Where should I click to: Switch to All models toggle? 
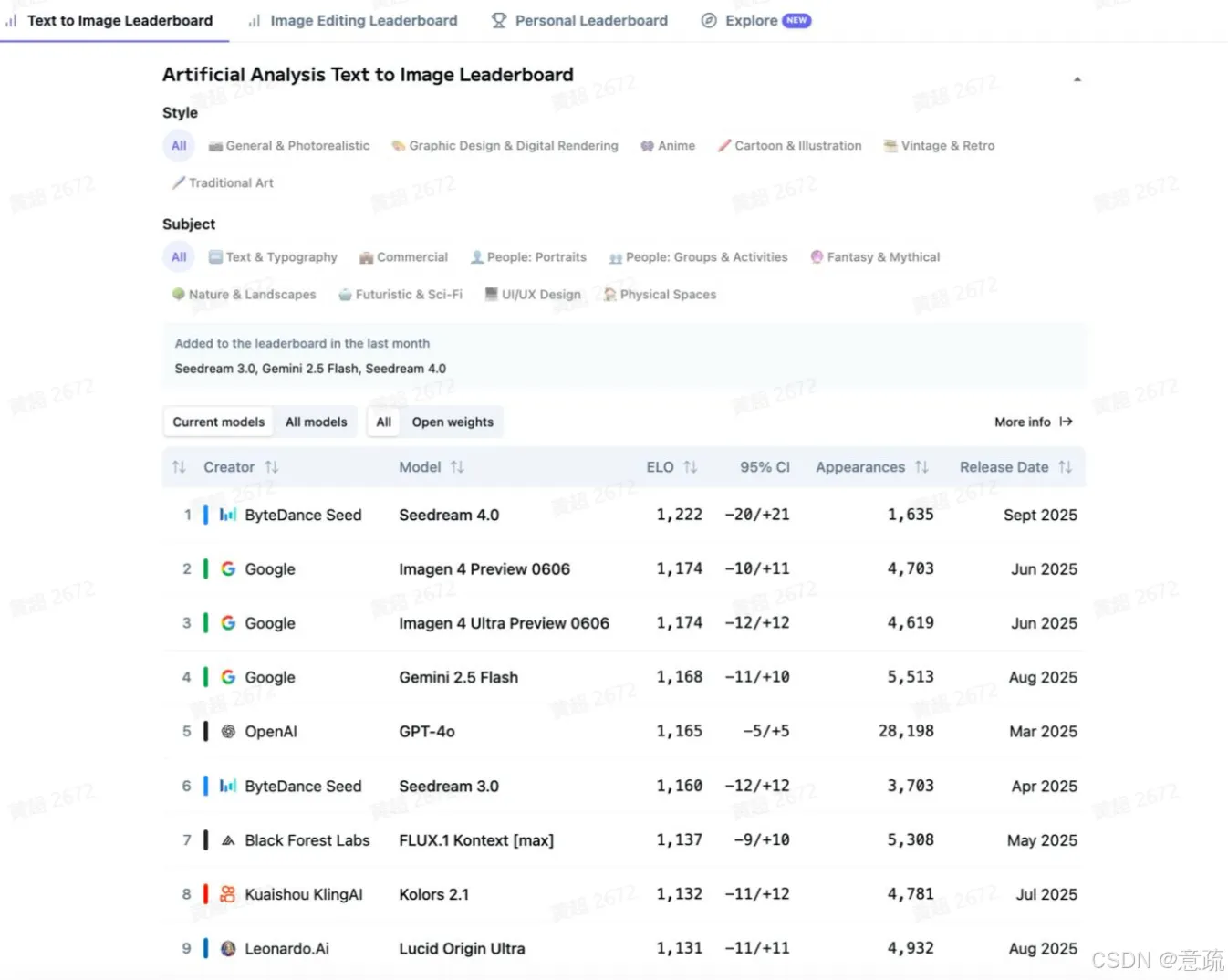[316, 422]
